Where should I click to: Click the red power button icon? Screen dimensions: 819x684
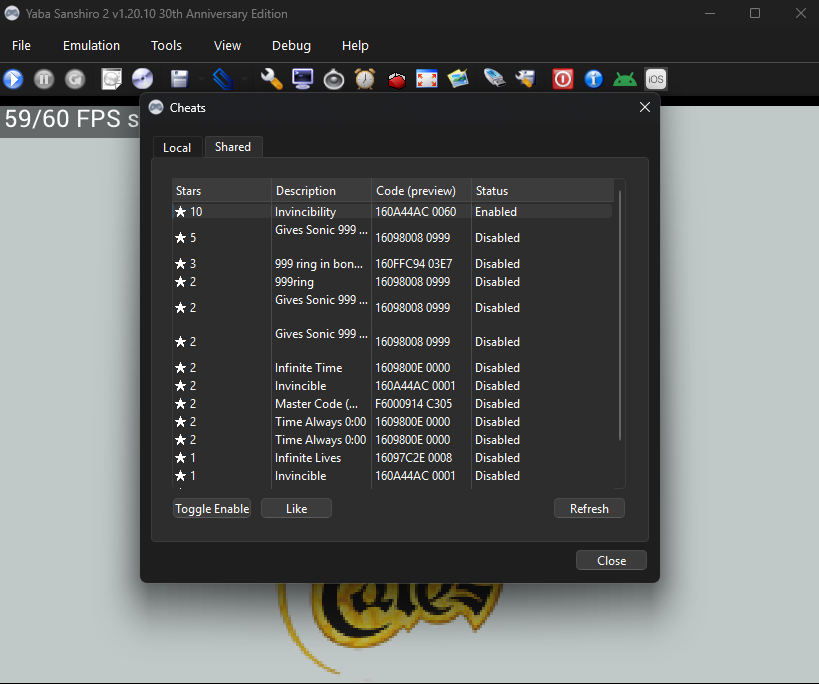click(x=563, y=79)
